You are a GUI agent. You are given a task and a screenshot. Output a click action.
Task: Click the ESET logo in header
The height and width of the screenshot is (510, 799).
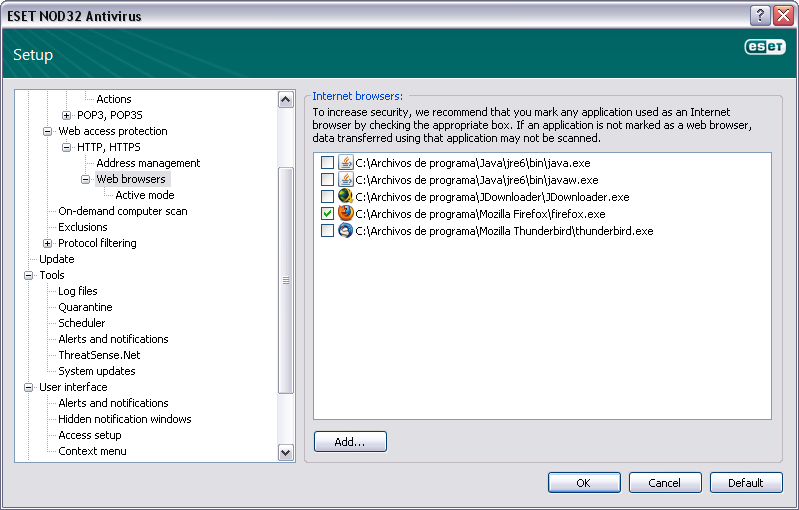pos(765,47)
